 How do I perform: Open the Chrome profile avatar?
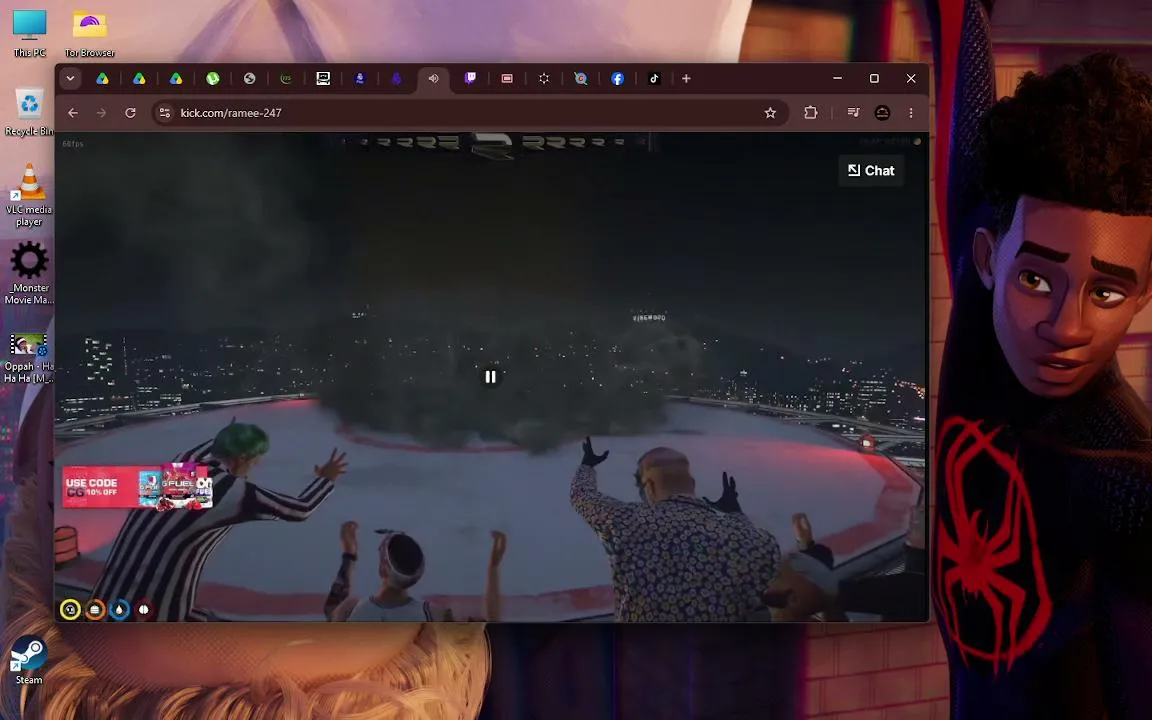coord(882,112)
